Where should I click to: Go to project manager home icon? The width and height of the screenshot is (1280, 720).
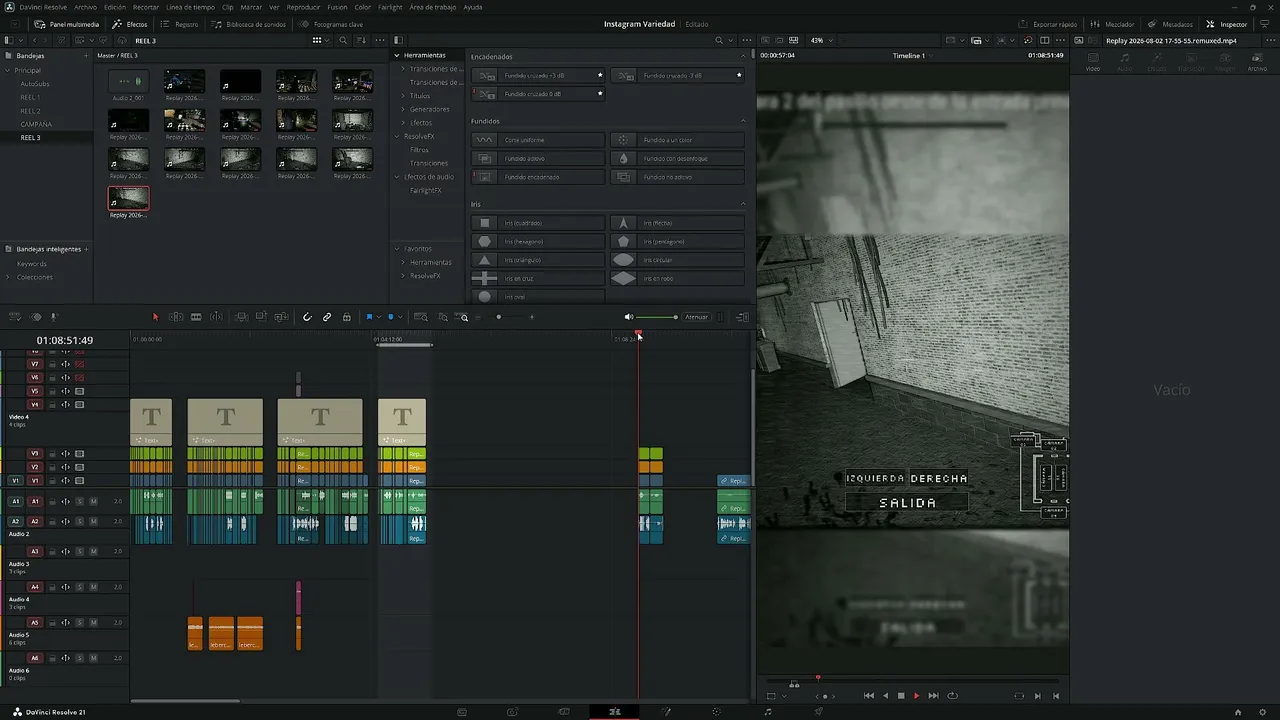[1238, 712]
